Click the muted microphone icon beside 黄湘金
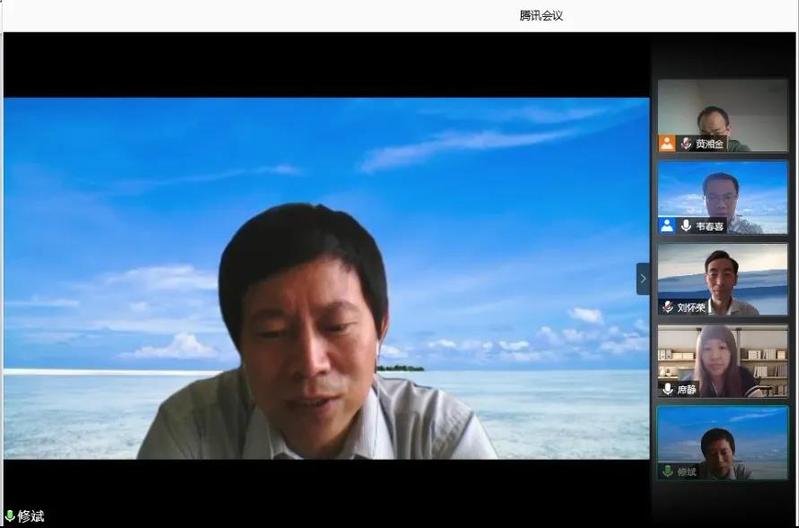Image resolution: width=799 pixels, height=528 pixels. tap(686, 143)
